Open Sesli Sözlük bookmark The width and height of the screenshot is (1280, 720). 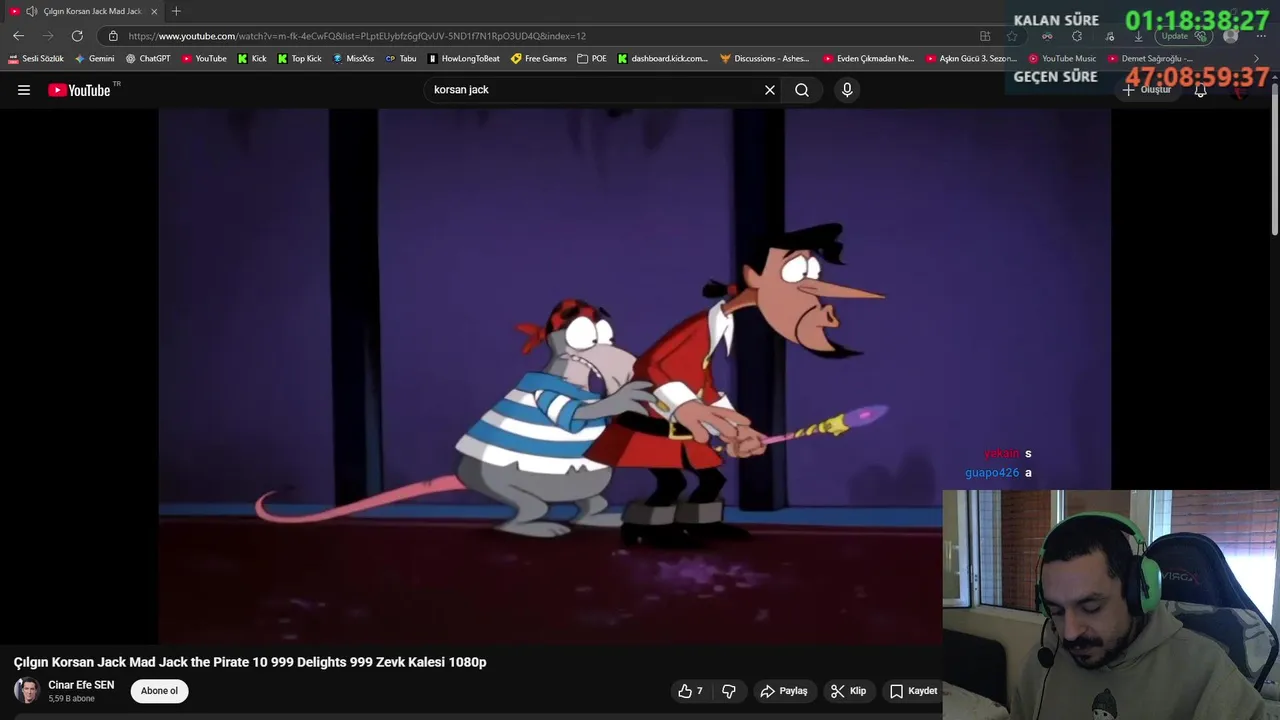coord(36,58)
